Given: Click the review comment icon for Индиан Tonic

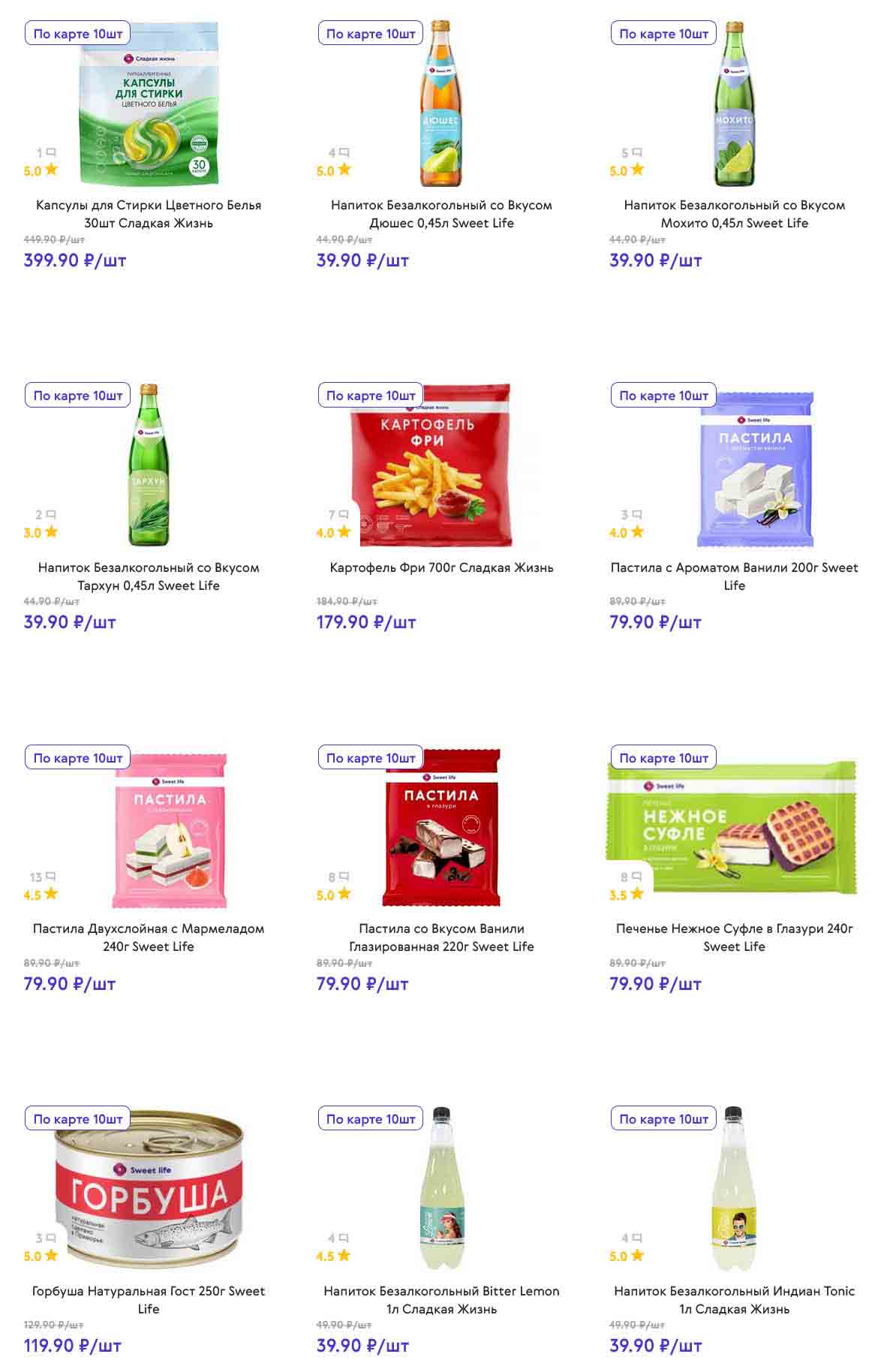Looking at the screenshot, I should coord(637,1238).
